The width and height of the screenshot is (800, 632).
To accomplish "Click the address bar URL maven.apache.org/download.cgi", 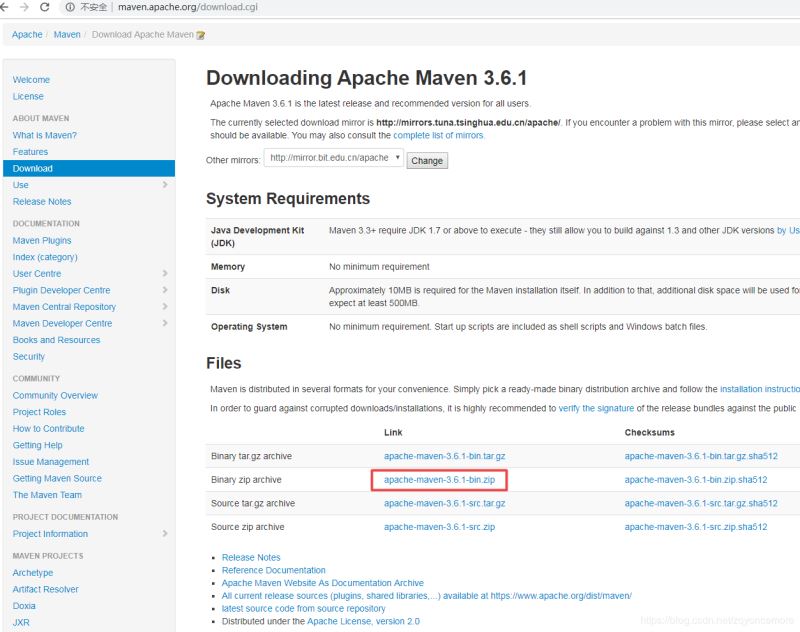I will tap(188, 7).
